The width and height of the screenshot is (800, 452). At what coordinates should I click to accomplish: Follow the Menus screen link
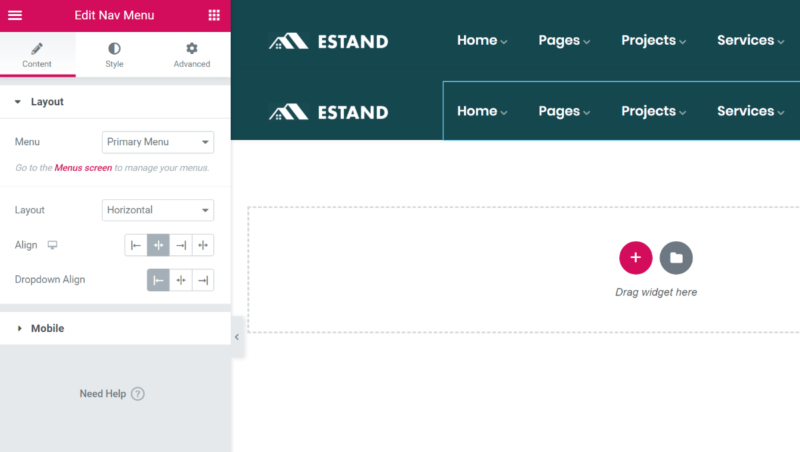click(x=83, y=168)
